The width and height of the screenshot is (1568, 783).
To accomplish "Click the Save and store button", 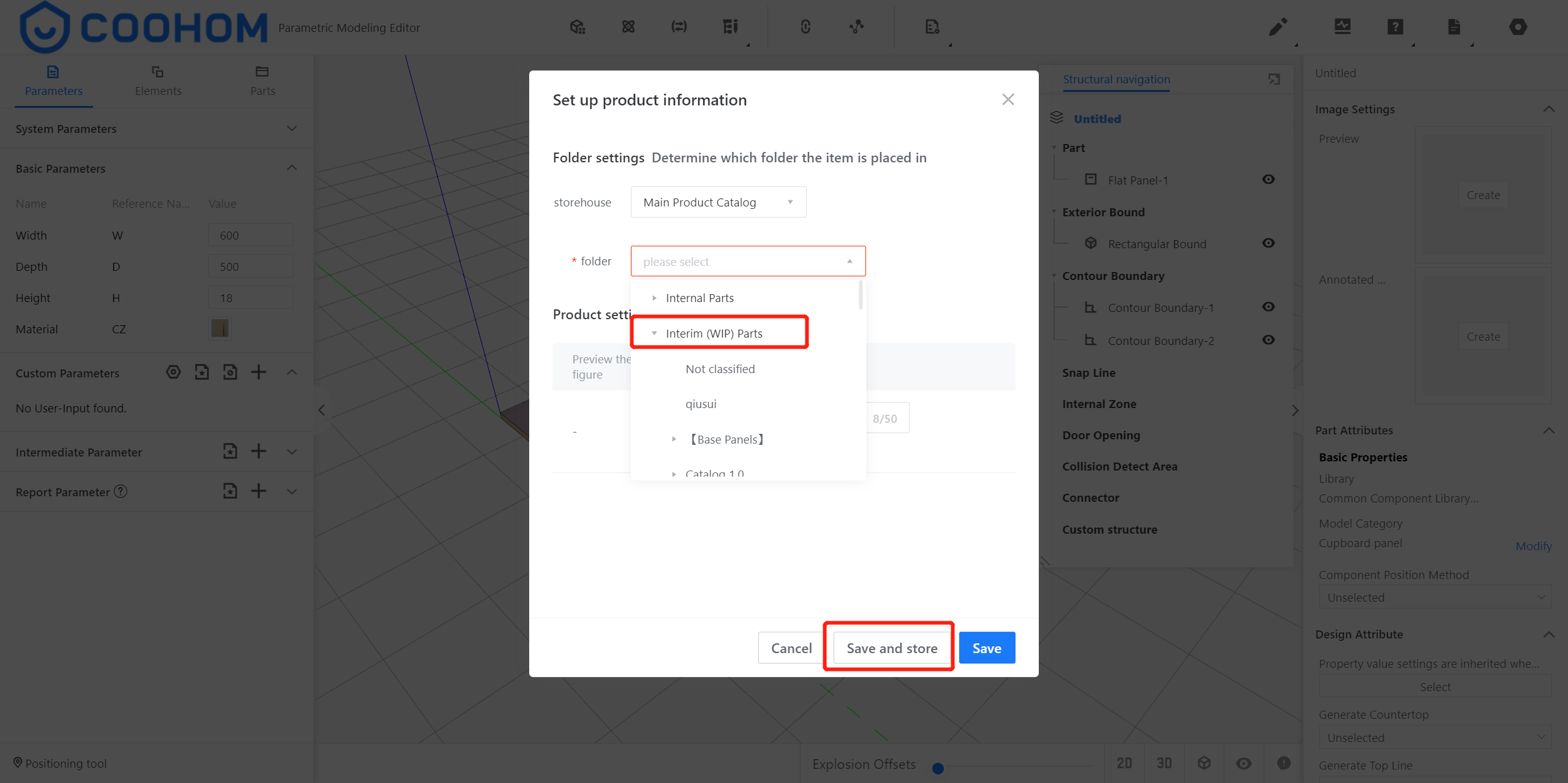I will tap(891, 648).
